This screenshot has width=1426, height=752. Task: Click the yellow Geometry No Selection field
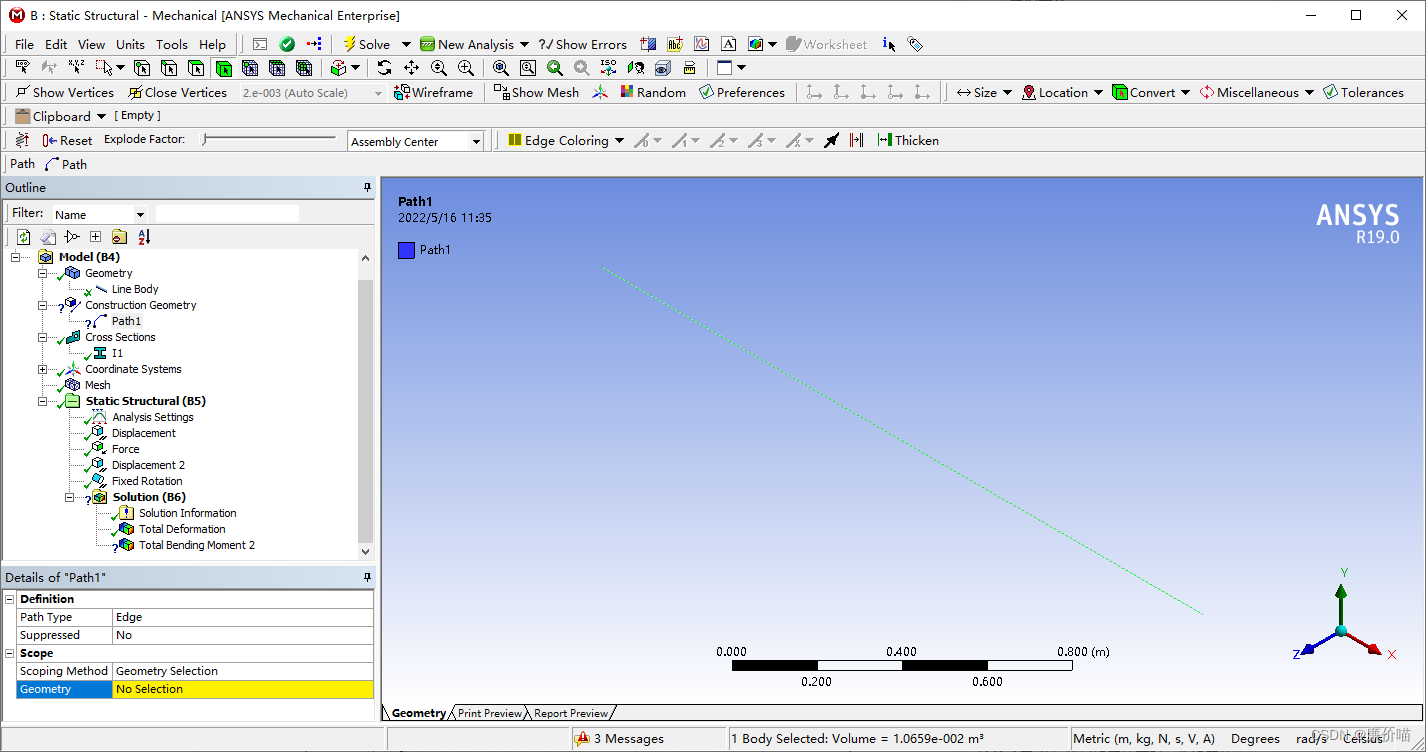pyautogui.click(x=243, y=689)
